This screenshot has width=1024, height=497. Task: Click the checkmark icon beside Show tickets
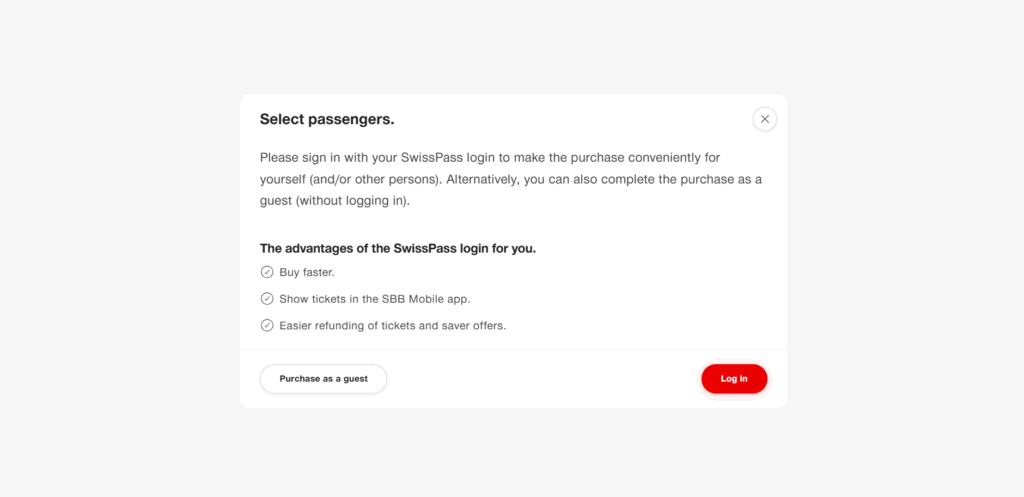click(x=267, y=298)
